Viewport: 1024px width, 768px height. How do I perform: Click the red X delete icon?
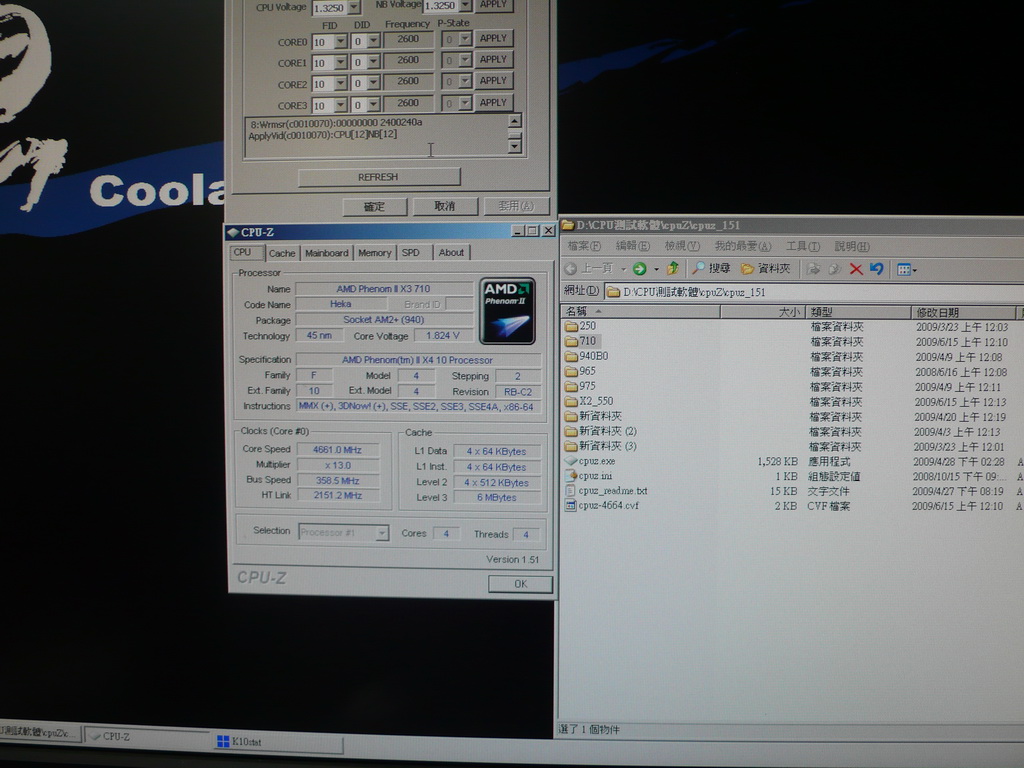click(856, 269)
